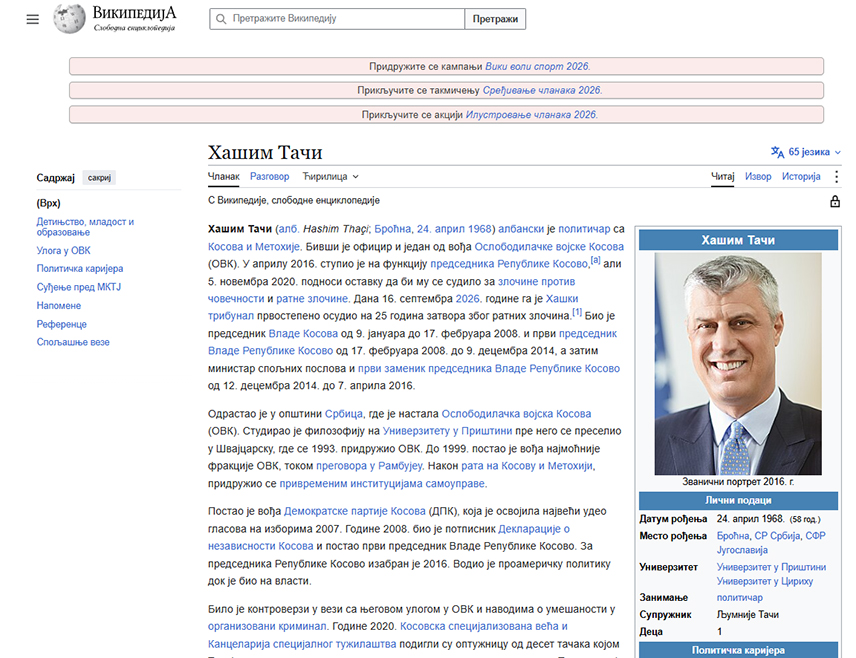The height and width of the screenshot is (658, 856).
Task: Click the magnifier icon in search box
Action: (221, 19)
